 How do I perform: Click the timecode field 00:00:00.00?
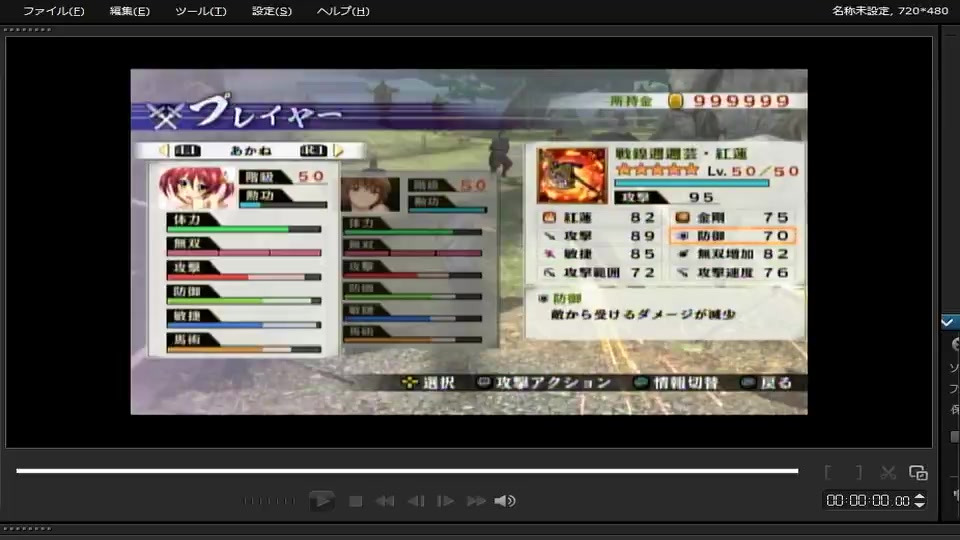868,501
